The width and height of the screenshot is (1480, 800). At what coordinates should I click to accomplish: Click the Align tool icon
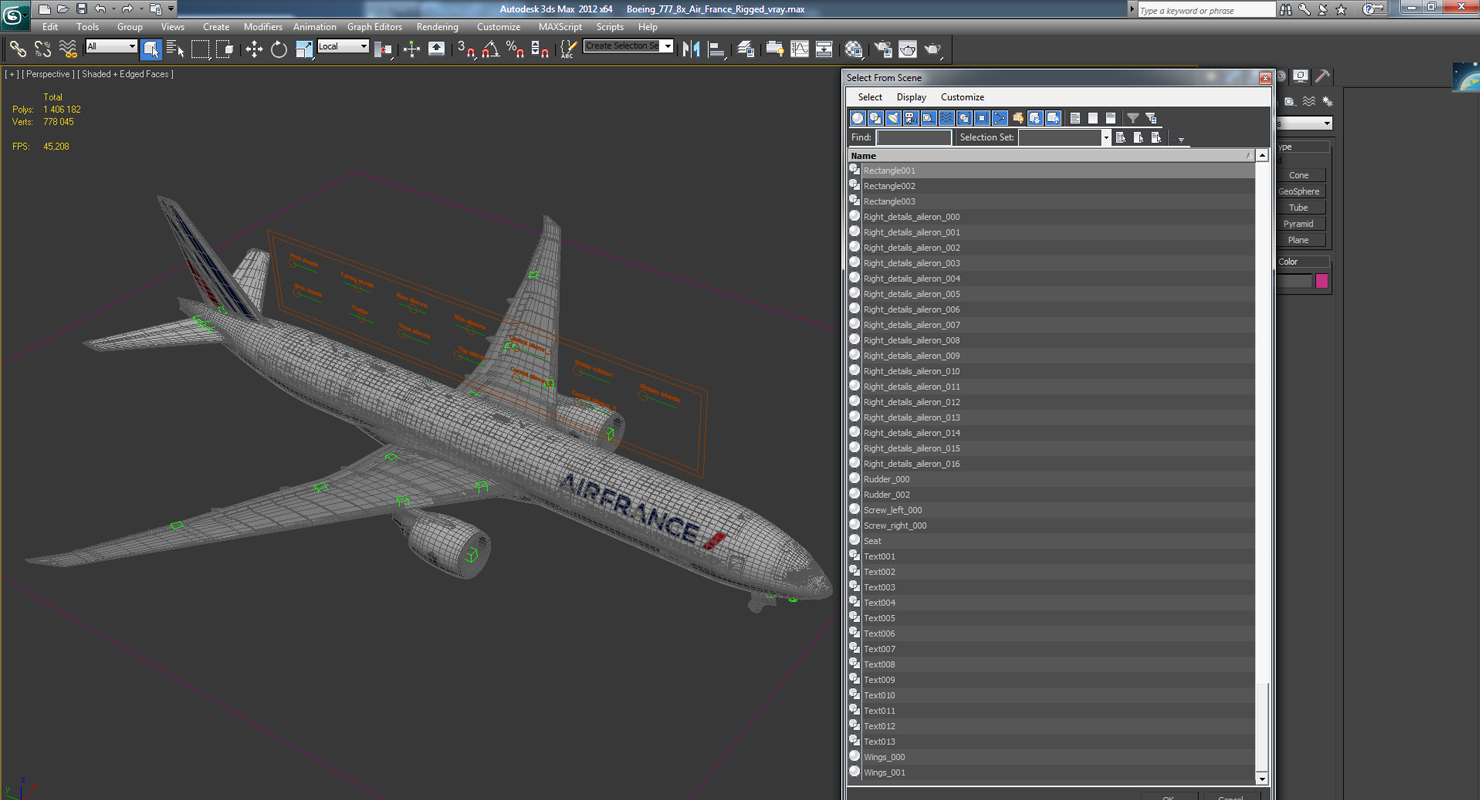click(x=717, y=48)
